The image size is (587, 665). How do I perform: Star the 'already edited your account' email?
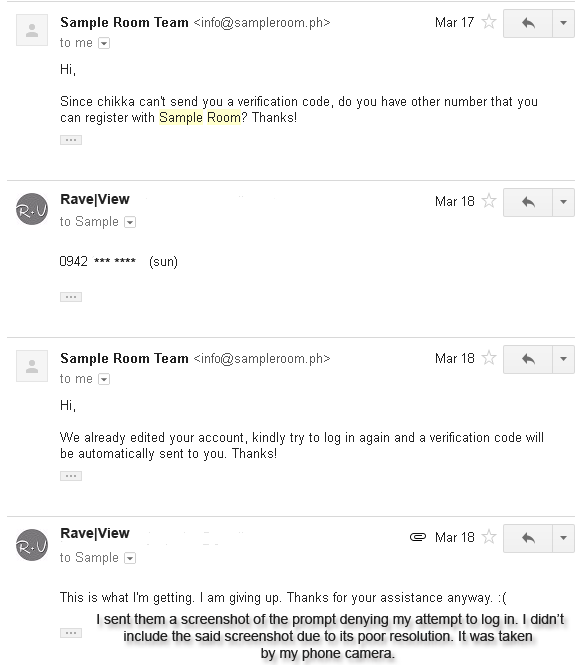click(x=489, y=358)
